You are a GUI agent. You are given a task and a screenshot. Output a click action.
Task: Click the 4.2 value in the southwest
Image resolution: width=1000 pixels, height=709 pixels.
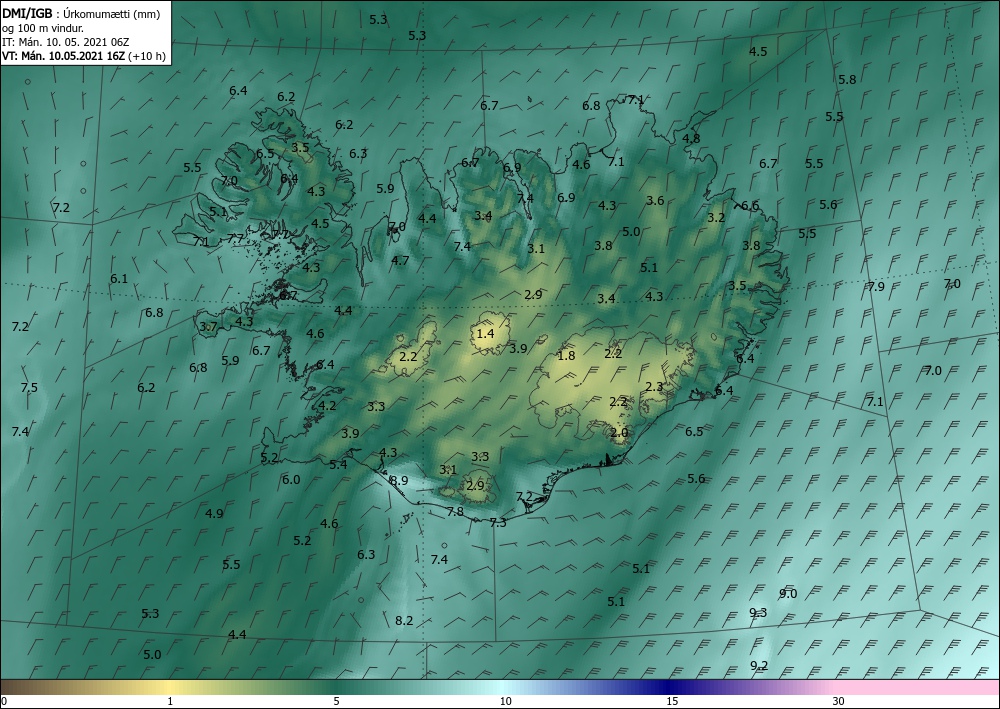point(327,406)
